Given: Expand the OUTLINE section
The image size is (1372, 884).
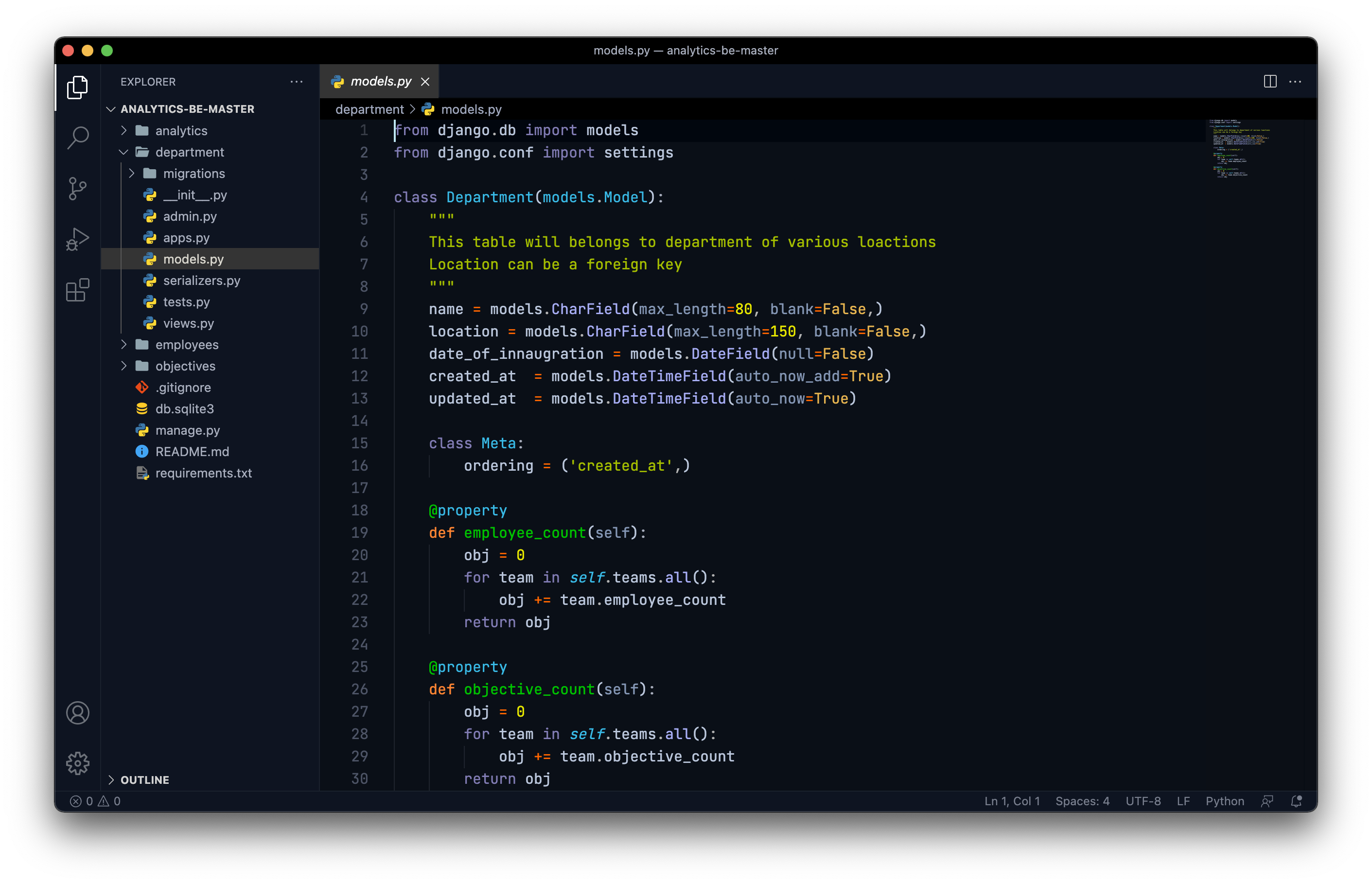Looking at the screenshot, I should point(144,779).
